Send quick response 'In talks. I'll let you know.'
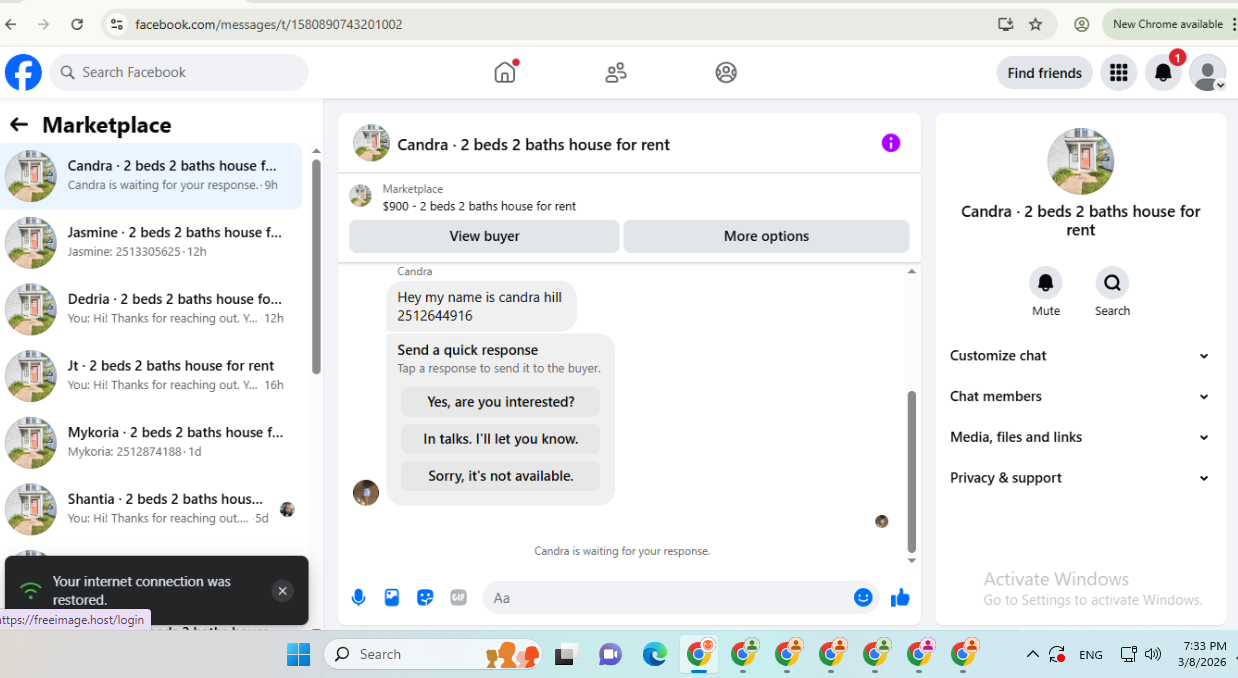 pos(500,439)
